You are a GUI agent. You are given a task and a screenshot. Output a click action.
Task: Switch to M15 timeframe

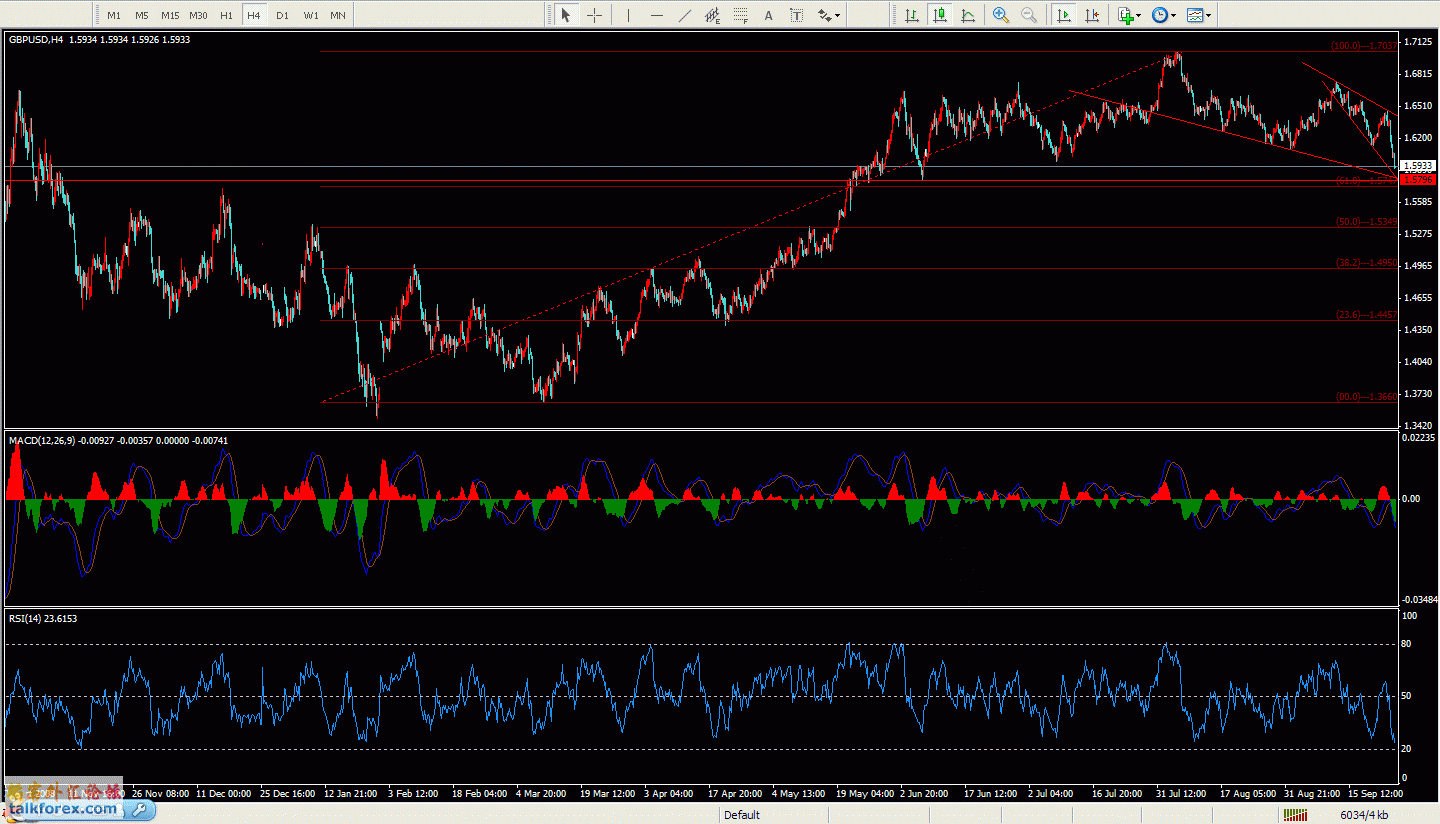[x=170, y=15]
